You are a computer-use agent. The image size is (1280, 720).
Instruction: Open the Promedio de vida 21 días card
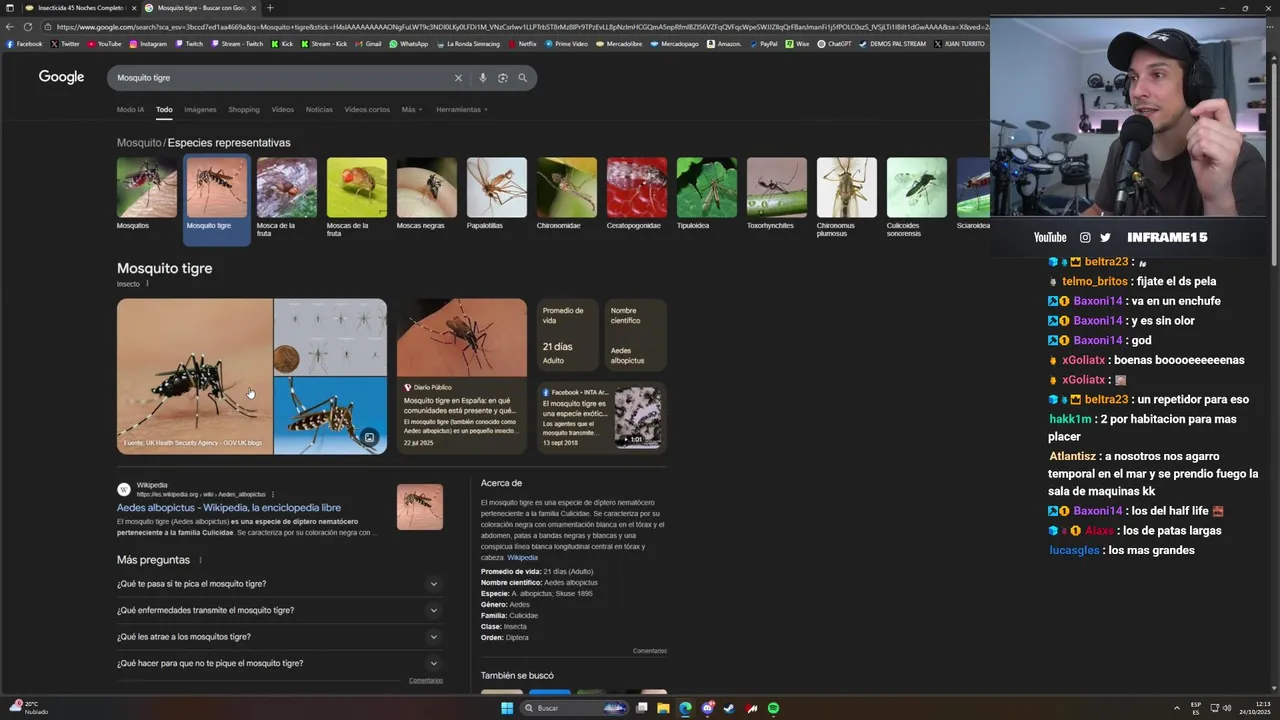coord(567,336)
